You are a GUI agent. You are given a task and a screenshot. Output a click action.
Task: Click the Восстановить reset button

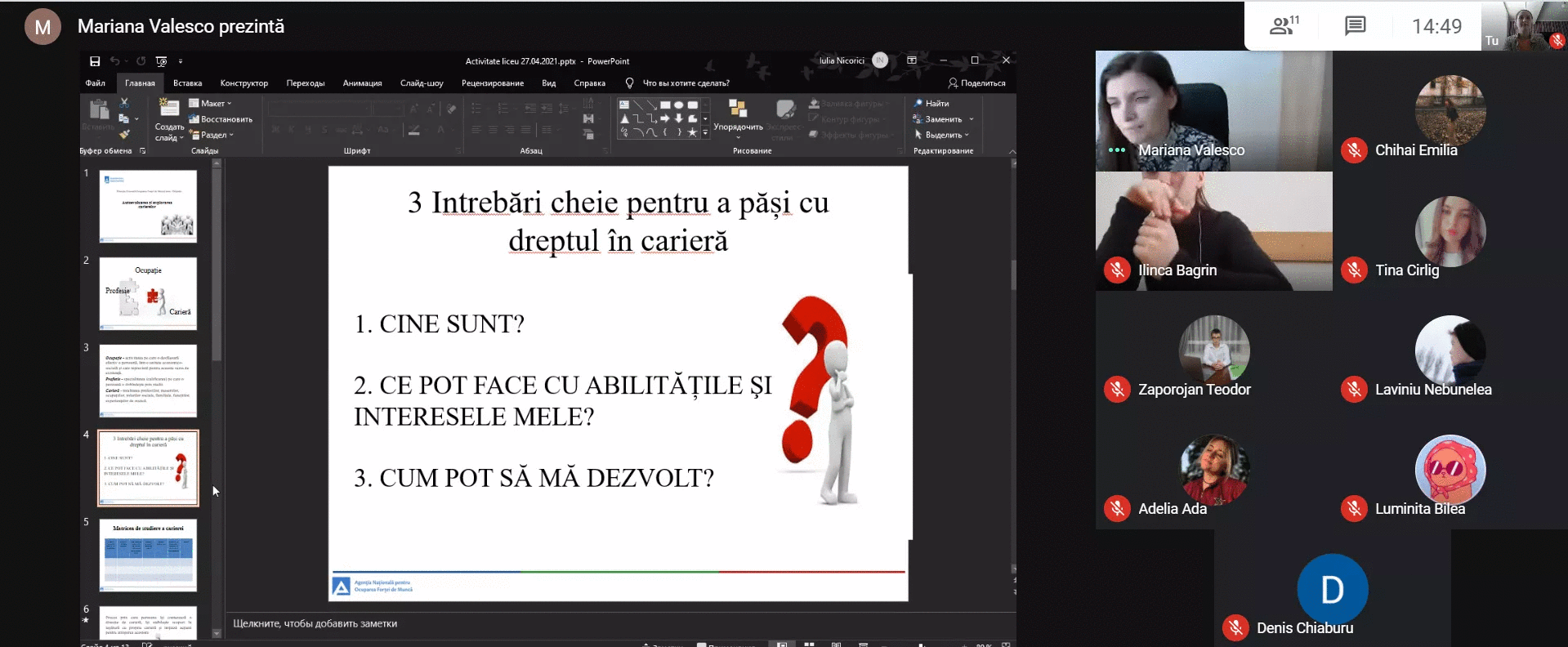pos(221,119)
